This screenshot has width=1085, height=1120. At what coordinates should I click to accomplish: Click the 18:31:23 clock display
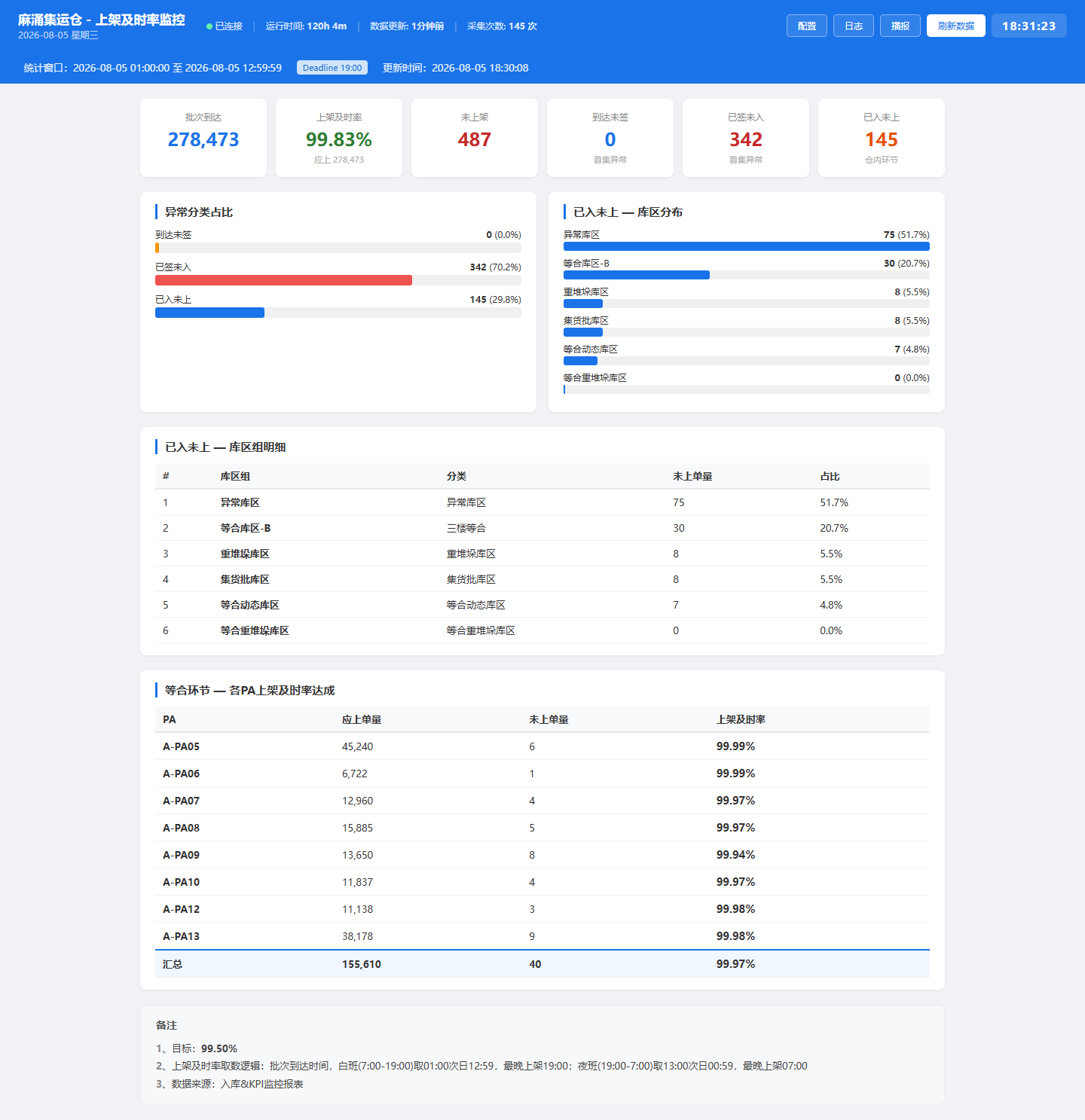click(1029, 26)
